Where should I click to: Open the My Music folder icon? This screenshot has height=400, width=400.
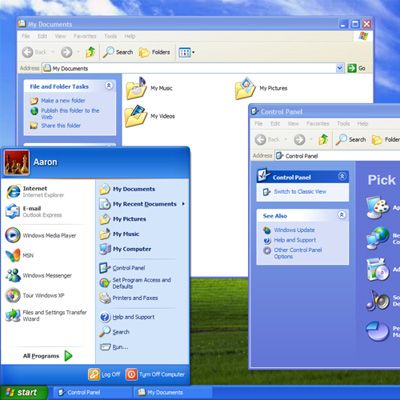tap(136, 88)
